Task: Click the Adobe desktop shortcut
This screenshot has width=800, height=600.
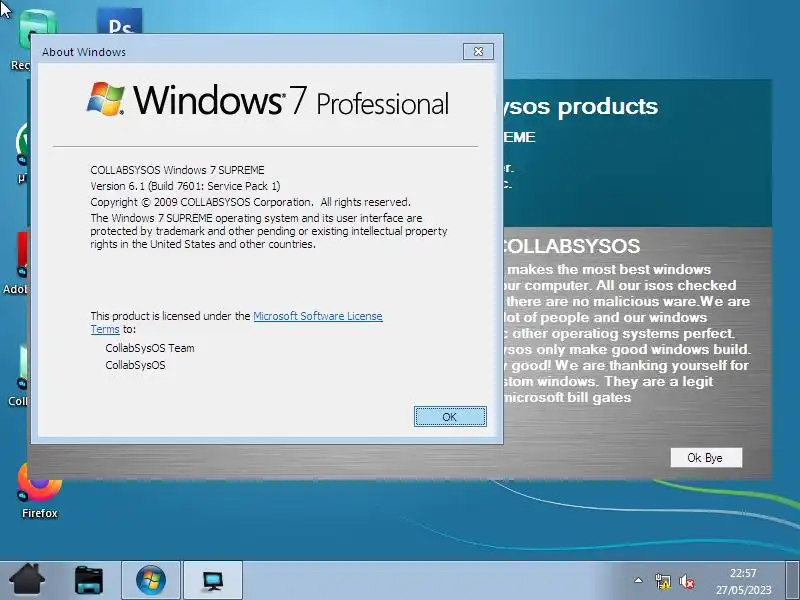Action: pos(16,264)
